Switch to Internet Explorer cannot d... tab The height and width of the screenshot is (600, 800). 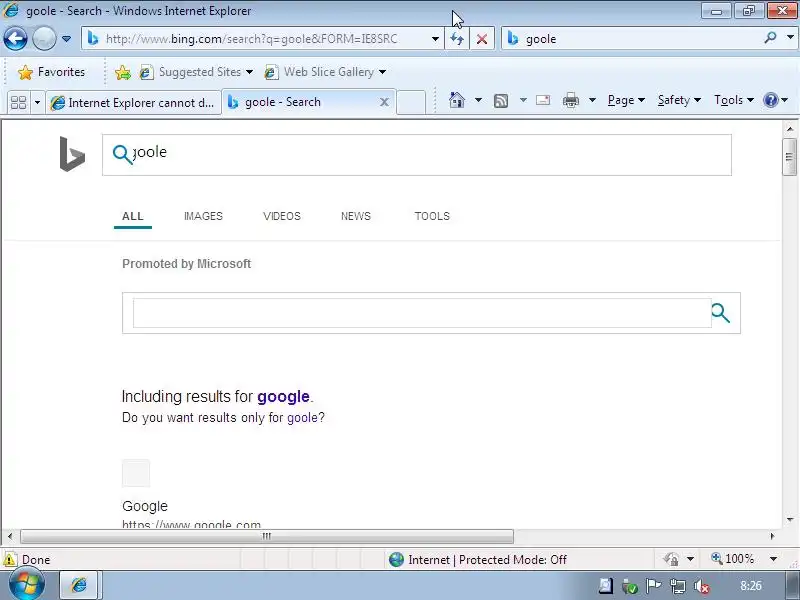(x=134, y=103)
